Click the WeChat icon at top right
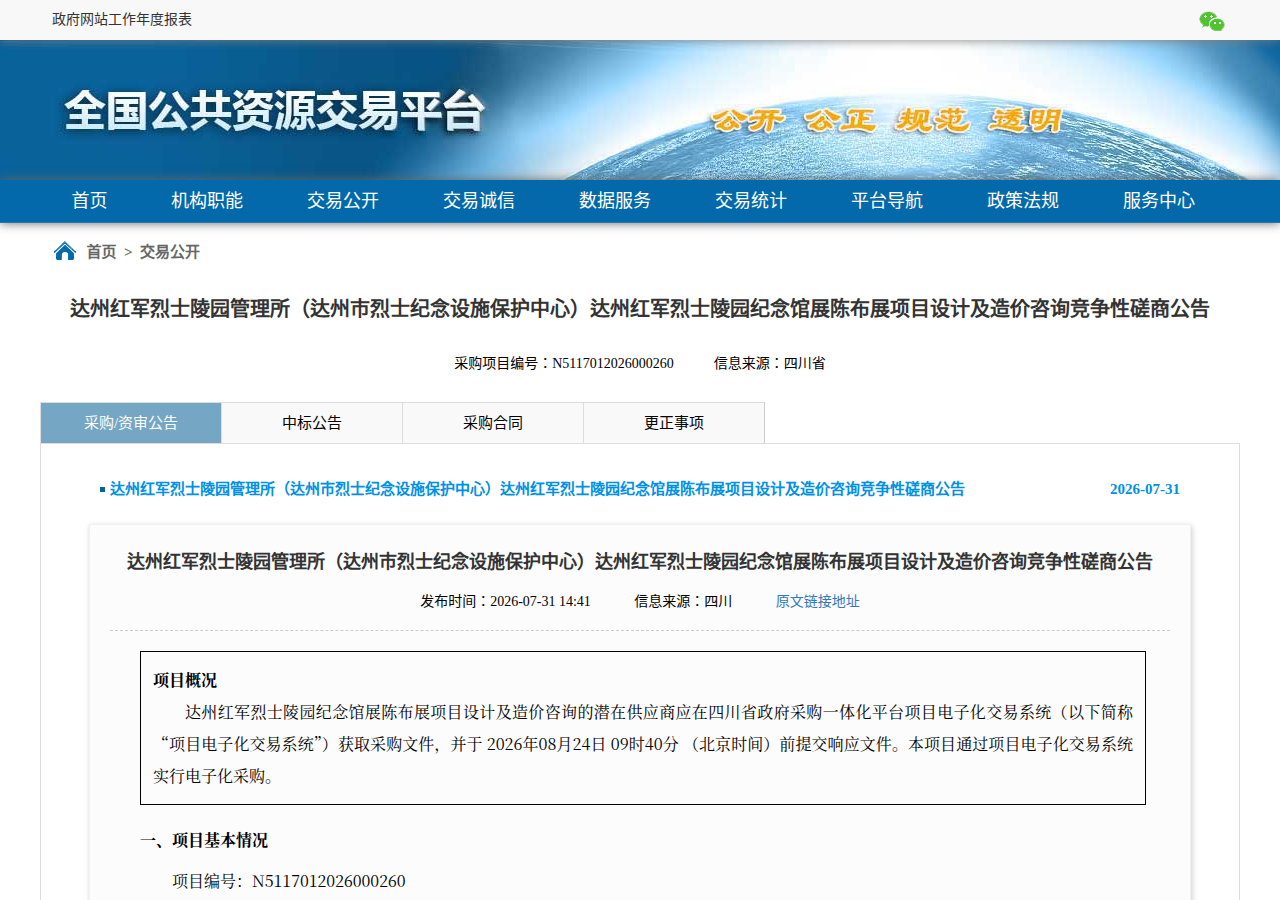 click(1212, 21)
